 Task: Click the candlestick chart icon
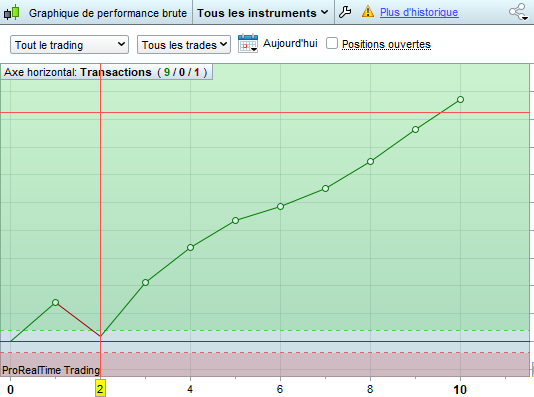[11, 13]
